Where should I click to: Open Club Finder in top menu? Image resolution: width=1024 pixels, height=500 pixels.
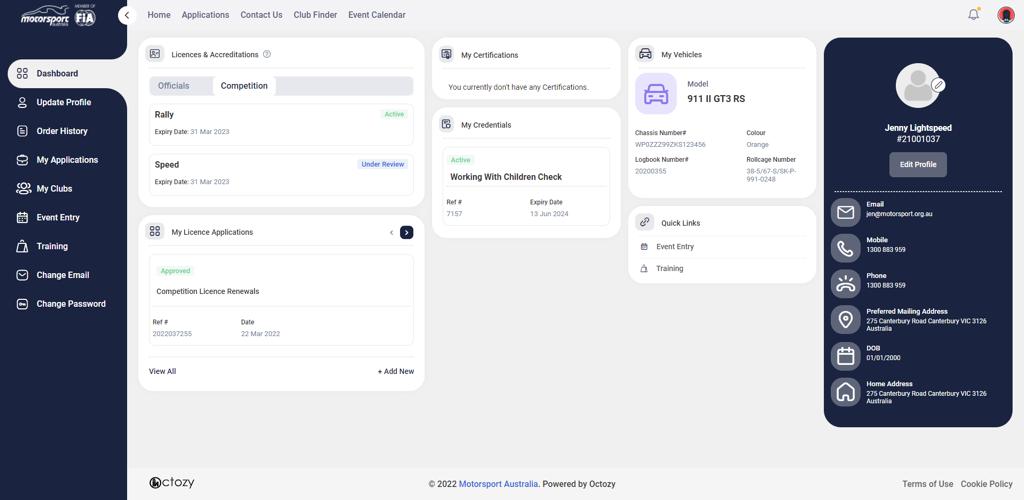(315, 15)
